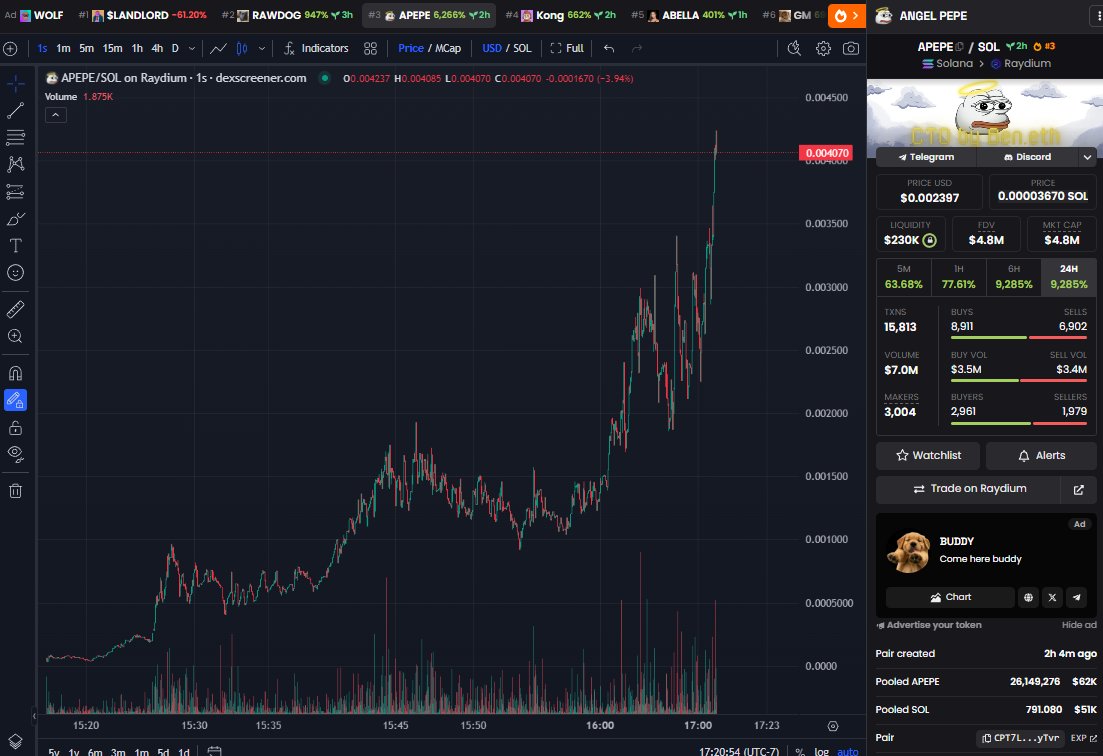Screen dimensions: 1103x756
Task: Take a chart snapshot with camera icon
Action: 851,49
